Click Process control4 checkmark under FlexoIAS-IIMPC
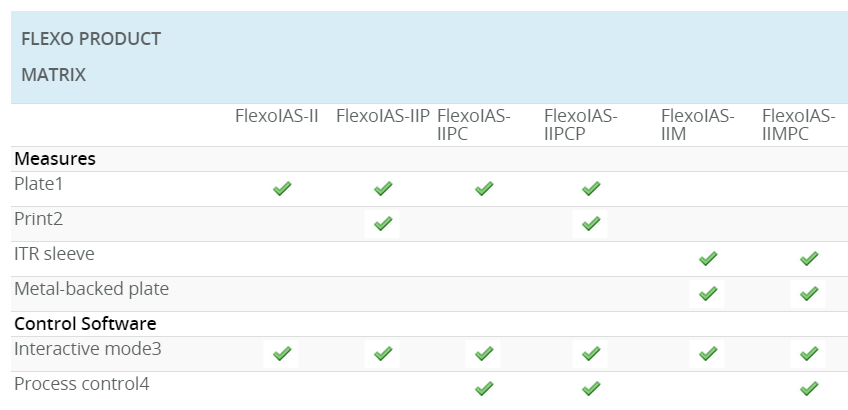Viewport: 848px width, 410px height. pyautogui.click(x=809, y=388)
